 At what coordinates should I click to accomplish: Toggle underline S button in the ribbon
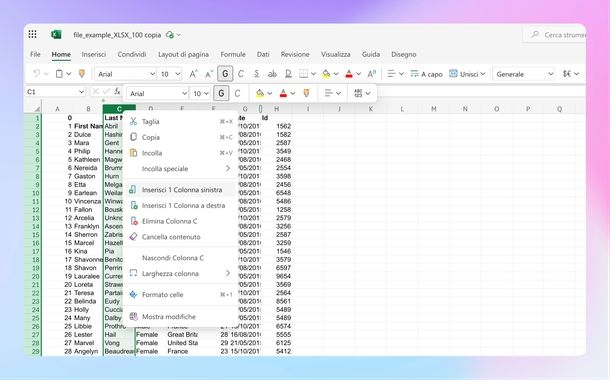tap(257, 74)
